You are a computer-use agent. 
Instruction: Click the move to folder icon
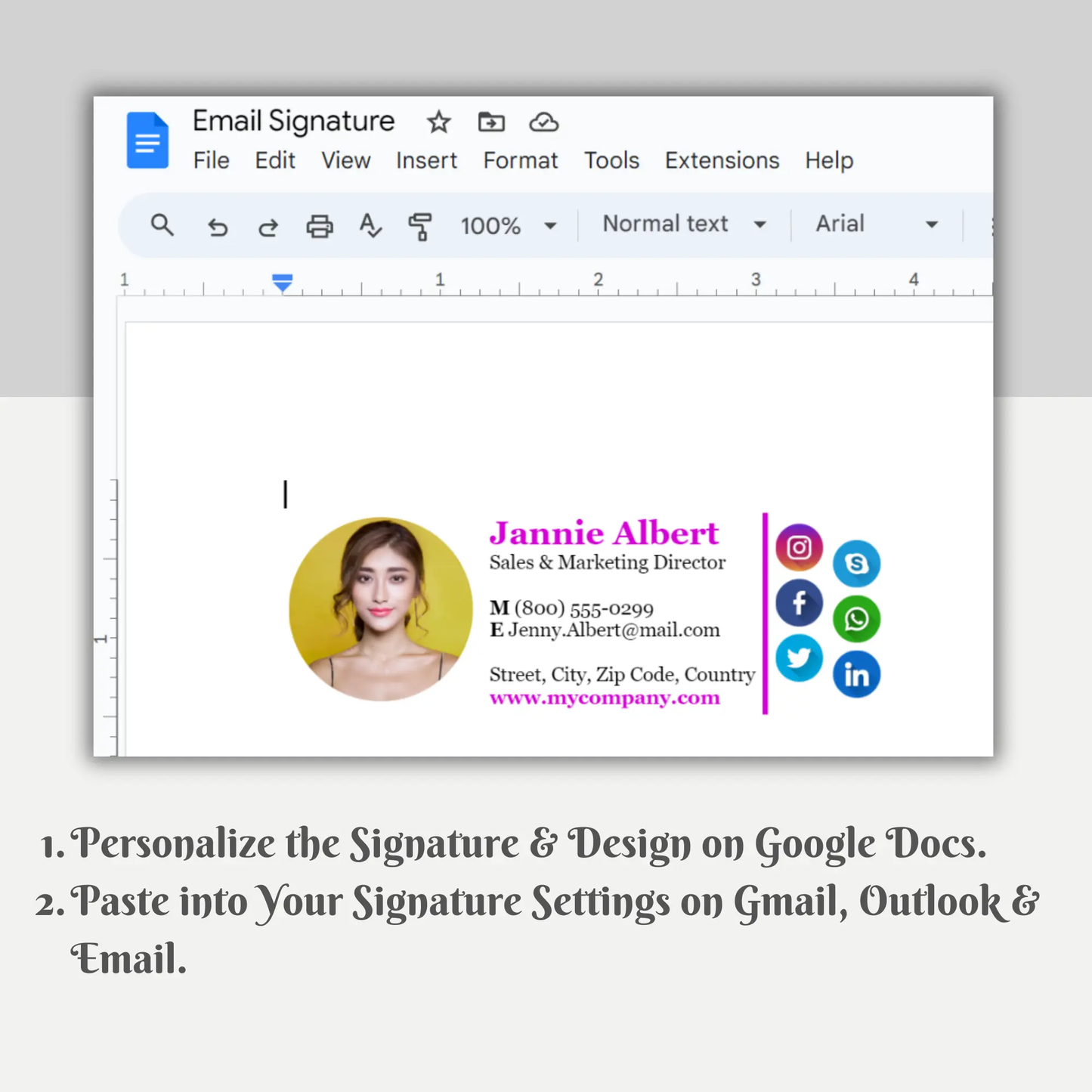coord(491,122)
